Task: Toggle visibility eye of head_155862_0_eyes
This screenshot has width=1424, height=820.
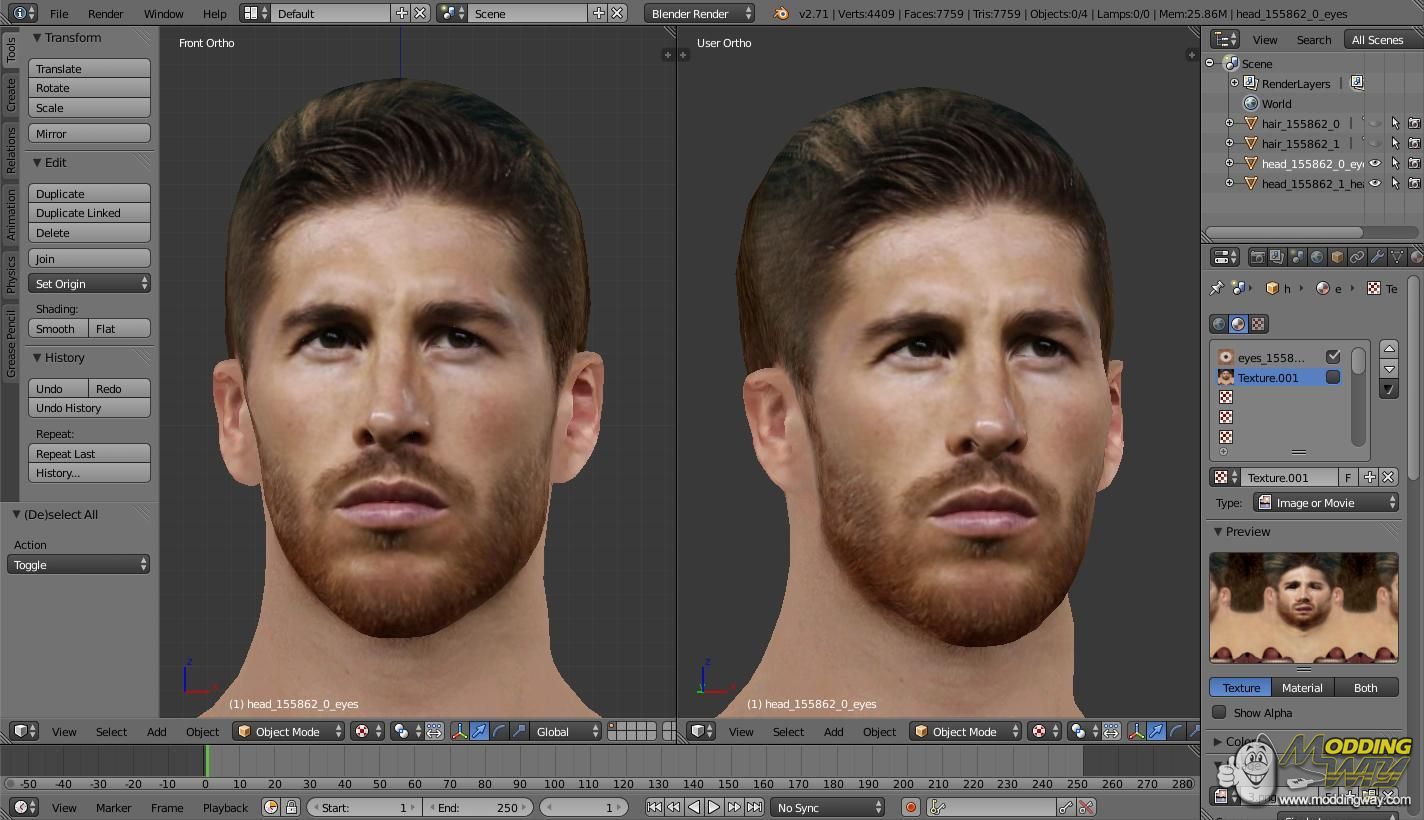Action: point(1375,163)
